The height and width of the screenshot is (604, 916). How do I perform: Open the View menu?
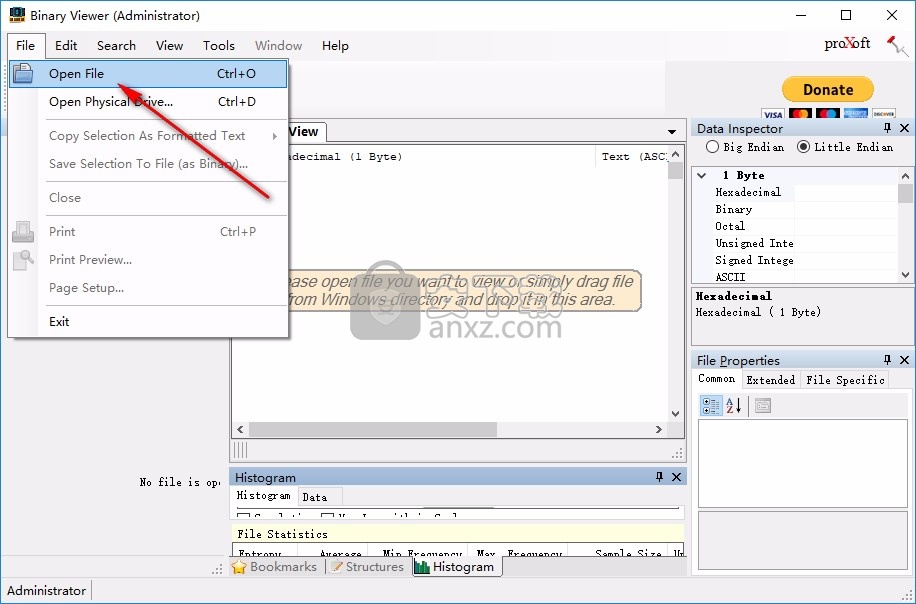pos(169,46)
